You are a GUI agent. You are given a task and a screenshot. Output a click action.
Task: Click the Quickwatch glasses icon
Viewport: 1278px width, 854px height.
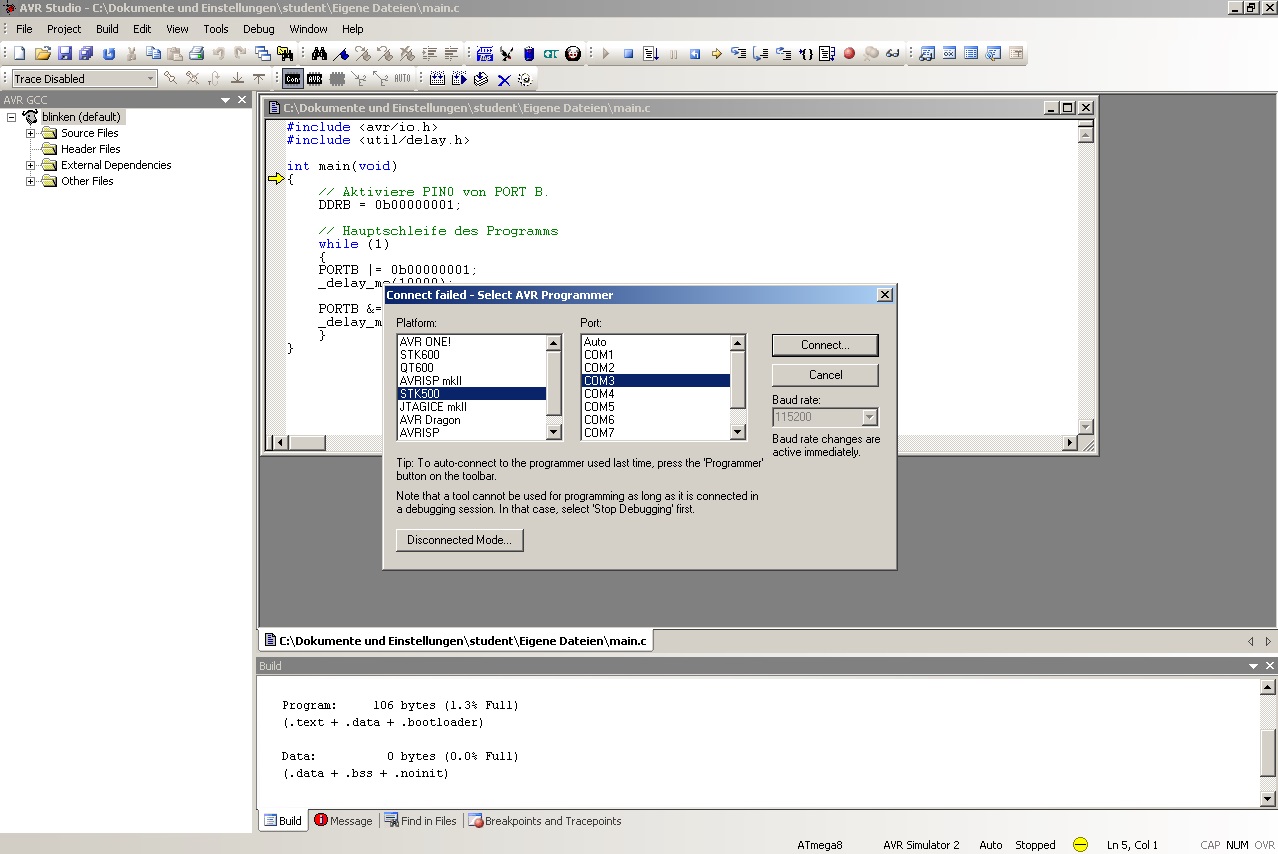coord(892,54)
